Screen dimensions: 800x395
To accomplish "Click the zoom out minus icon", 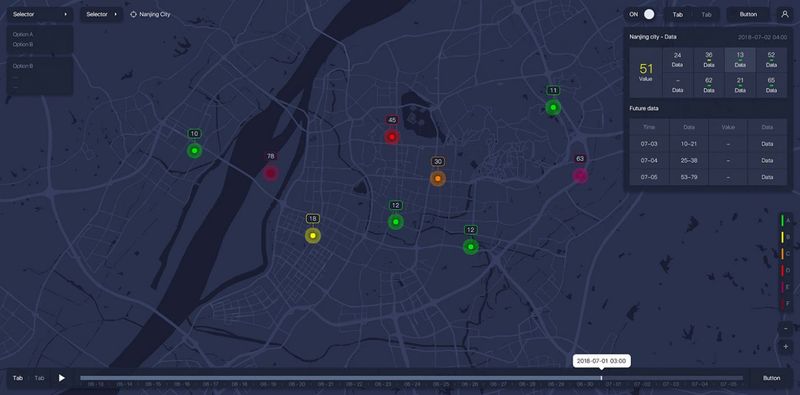I will [x=785, y=329].
